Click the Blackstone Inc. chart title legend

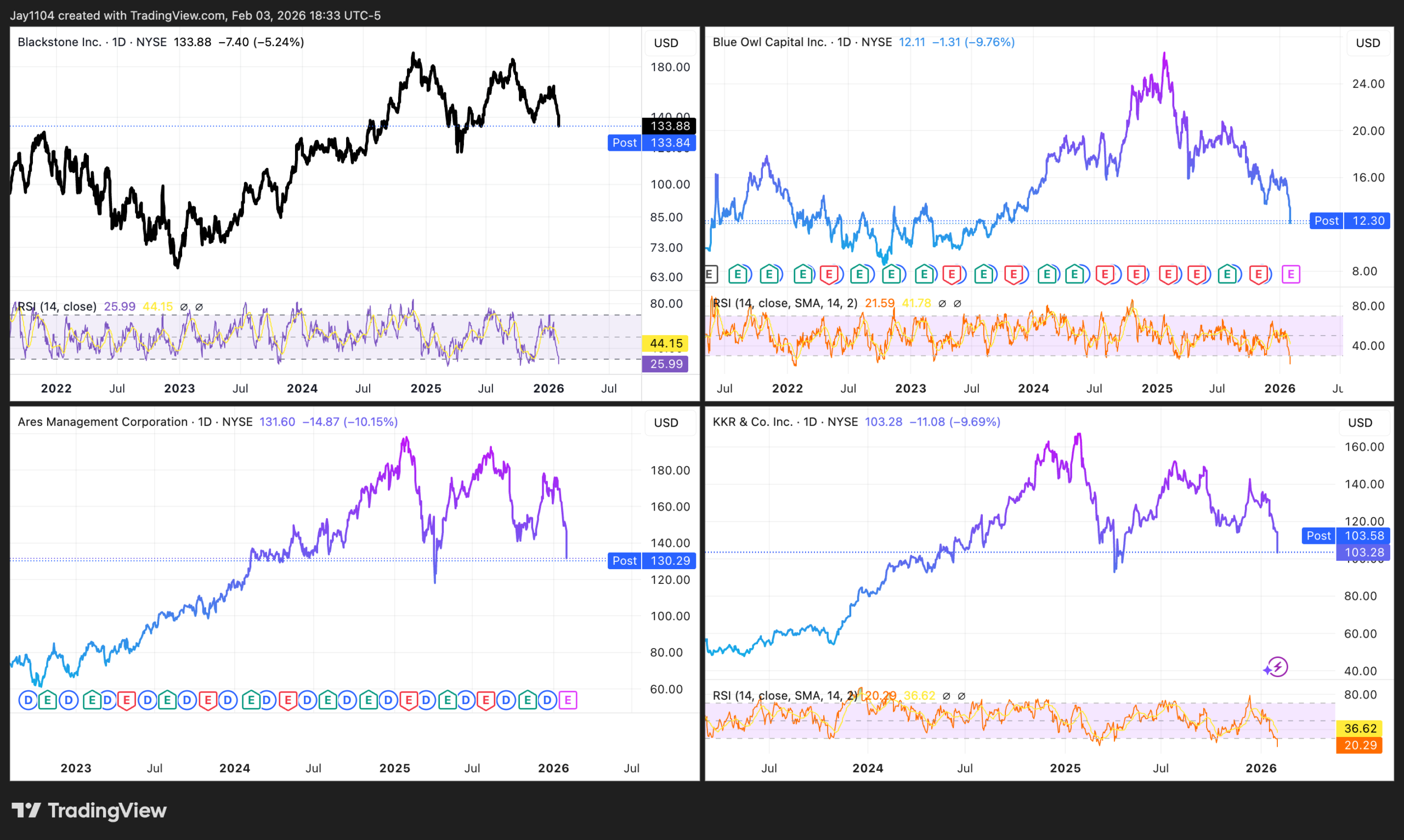[x=59, y=42]
